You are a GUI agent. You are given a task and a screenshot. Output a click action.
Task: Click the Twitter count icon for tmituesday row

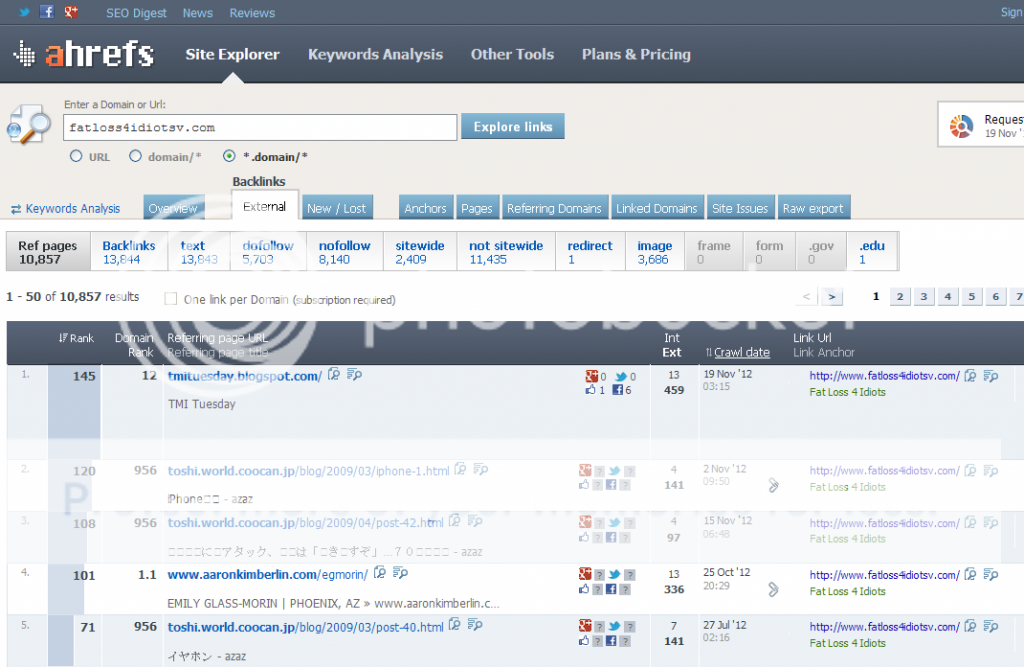tap(621, 376)
